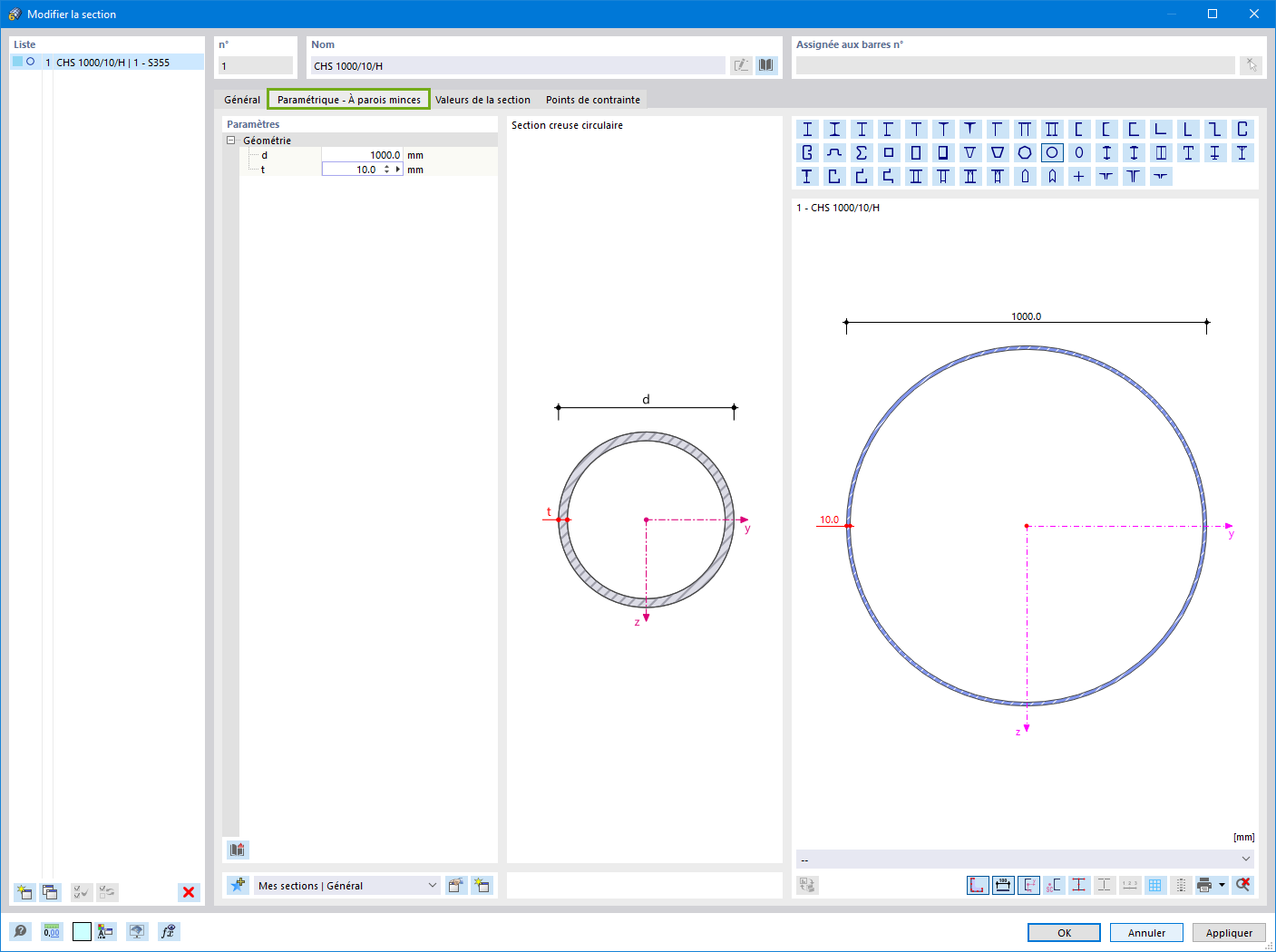Toggle grid display in section preview

tap(1155, 885)
